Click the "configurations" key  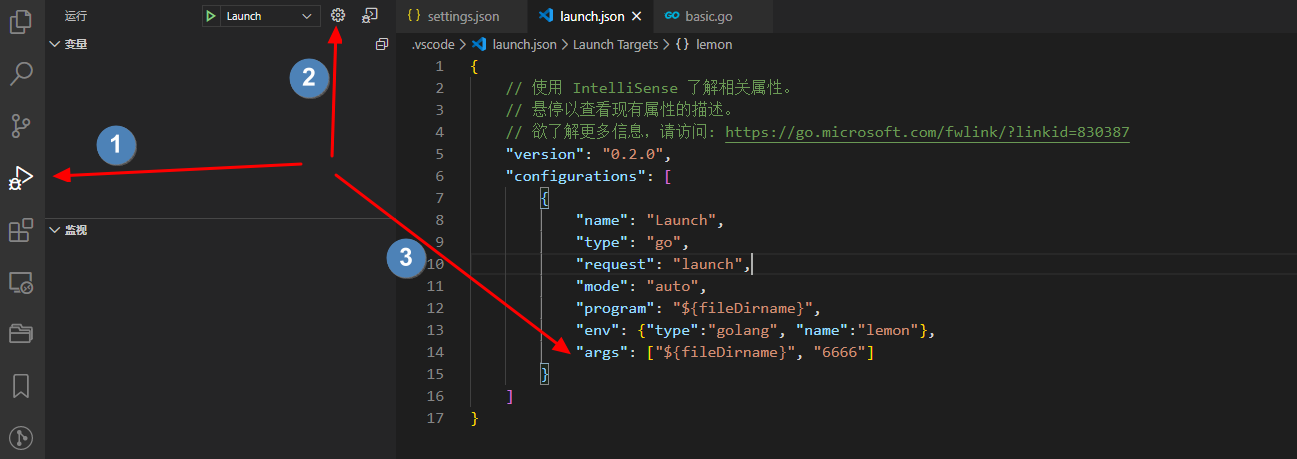[574, 176]
